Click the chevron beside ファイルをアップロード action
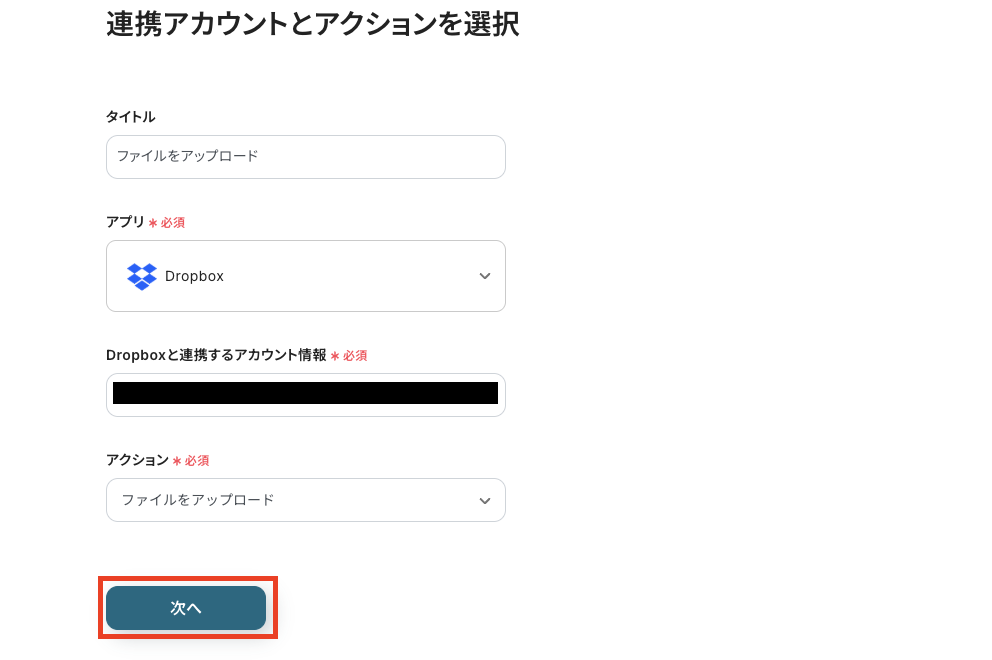Image resolution: width=992 pixels, height=660 pixels. click(485, 500)
